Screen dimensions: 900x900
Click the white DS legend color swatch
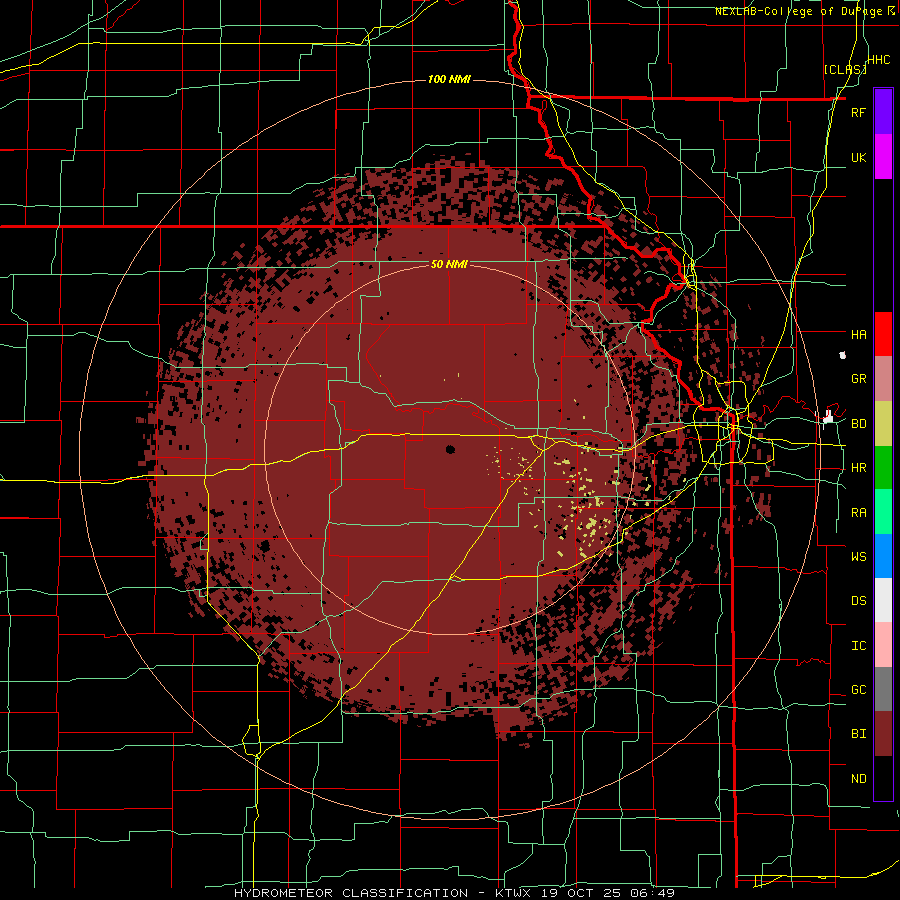[x=883, y=600]
